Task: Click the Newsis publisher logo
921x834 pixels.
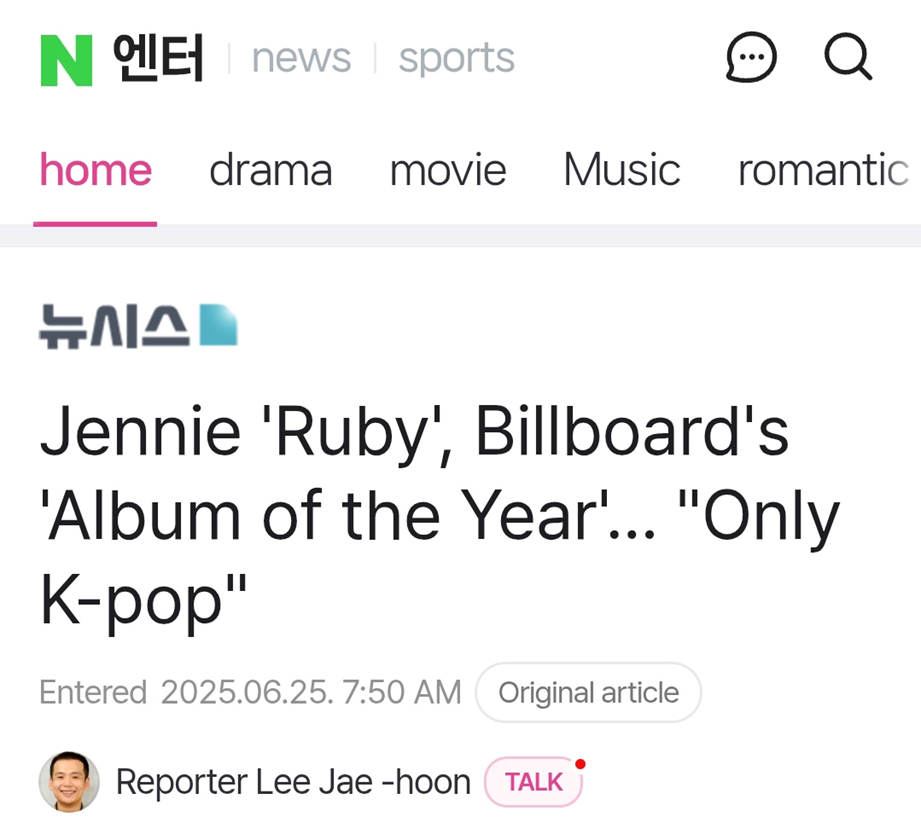Action: (x=139, y=327)
